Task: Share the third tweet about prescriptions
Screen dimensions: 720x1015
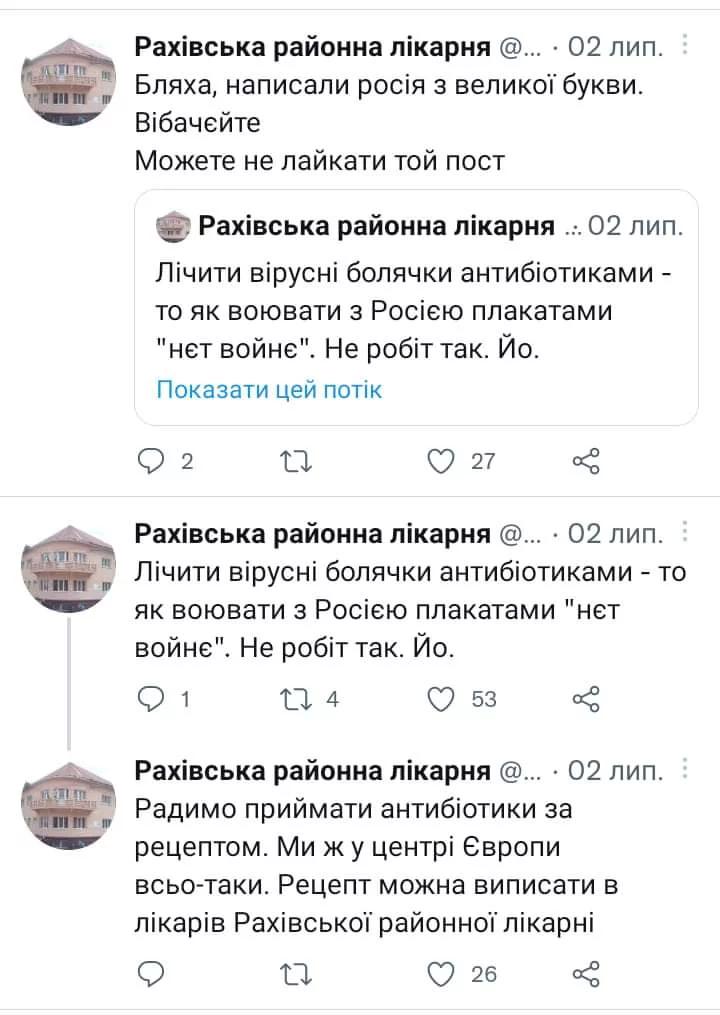Action: tap(586, 973)
